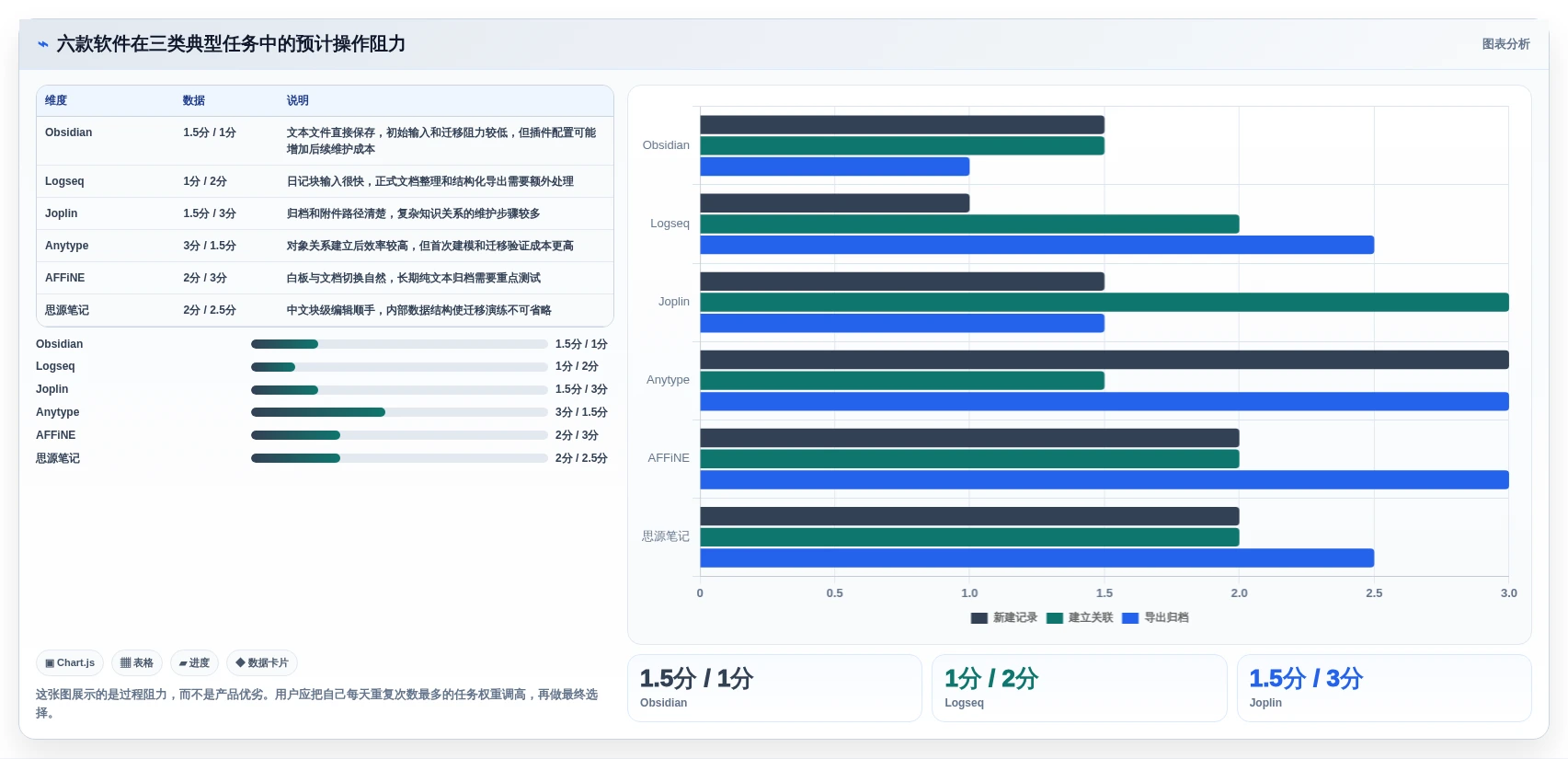The image size is (1568, 759).
Task: Select the Joplin table row name
Action: point(62,213)
